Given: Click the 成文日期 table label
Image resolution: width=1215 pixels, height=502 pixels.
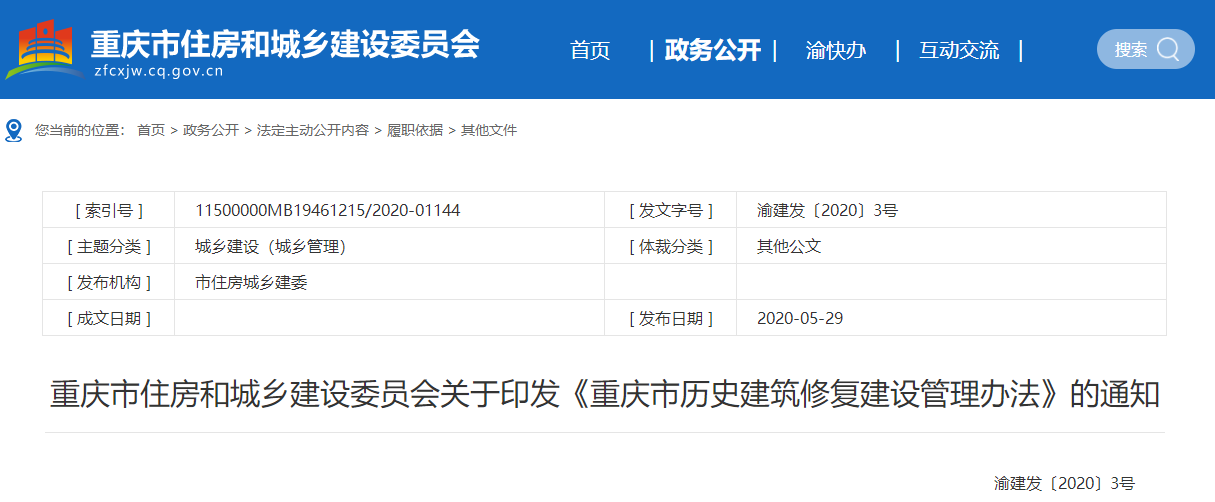Looking at the screenshot, I should [x=109, y=318].
